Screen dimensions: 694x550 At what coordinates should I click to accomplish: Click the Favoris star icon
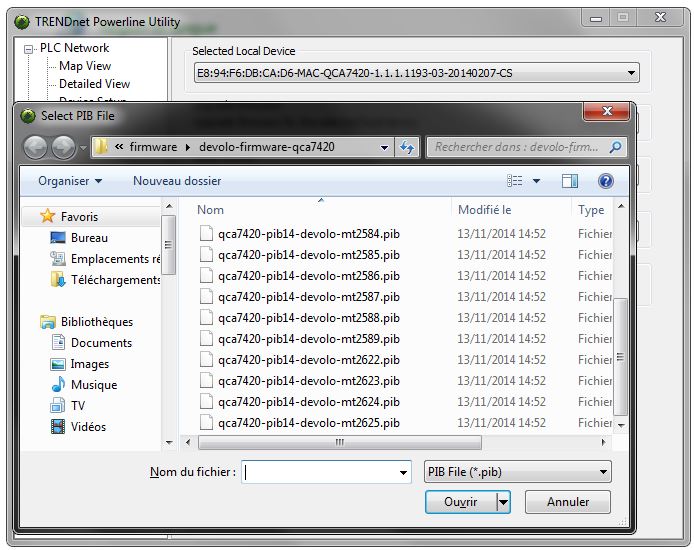(47, 216)
